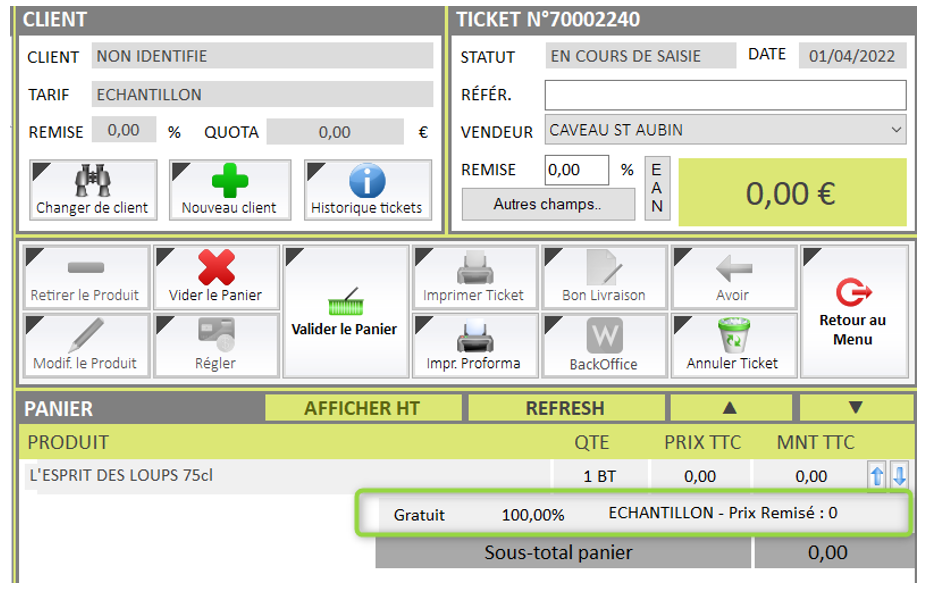
Task: Click the AFFICHER HT button
Action: click(x=364, y=408)
